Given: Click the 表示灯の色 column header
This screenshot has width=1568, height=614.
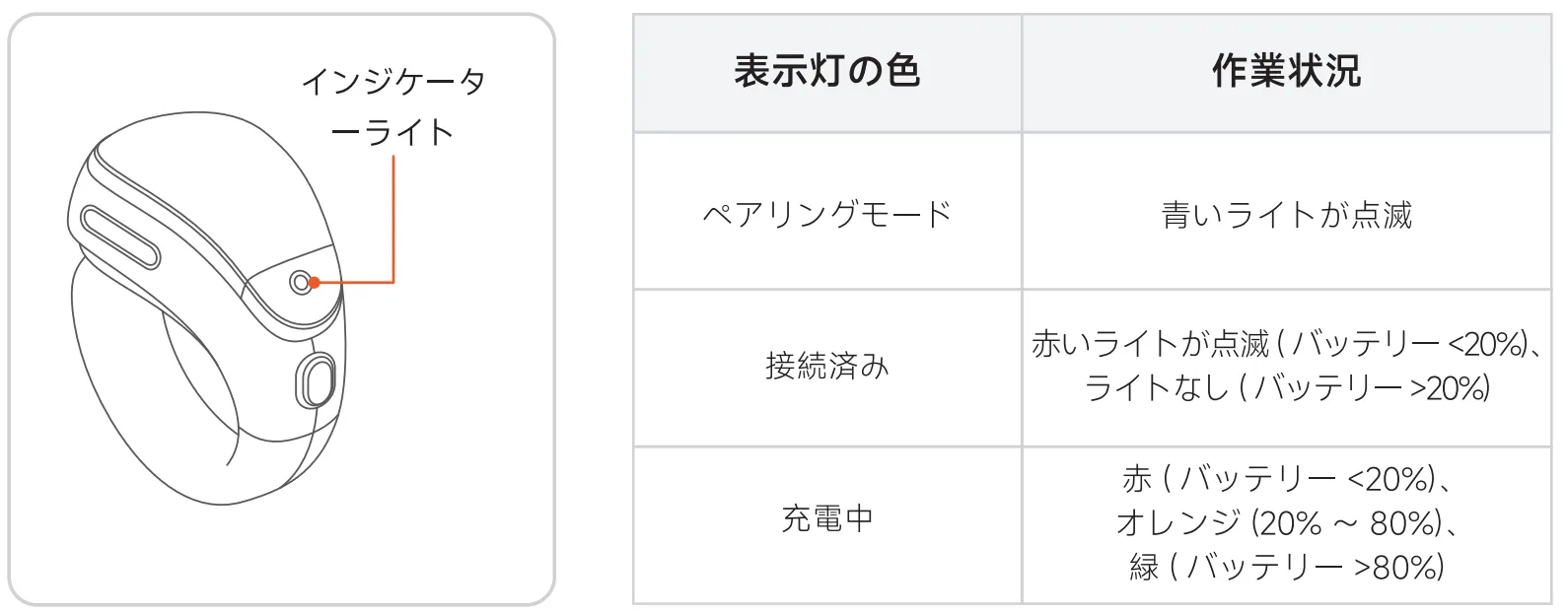Looking at the screenshot, I should [x=826, y=72].
